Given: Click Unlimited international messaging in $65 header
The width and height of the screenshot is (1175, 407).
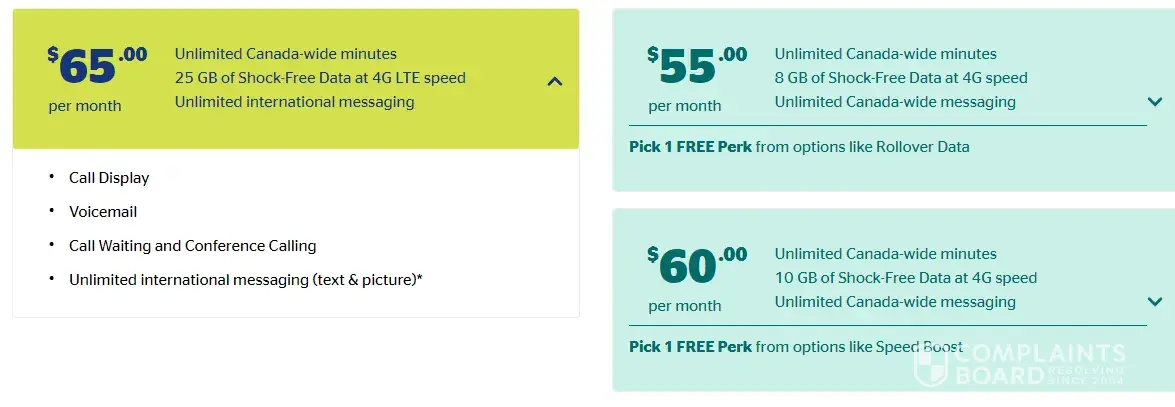Looking at the screenshot, I should 294,102.
